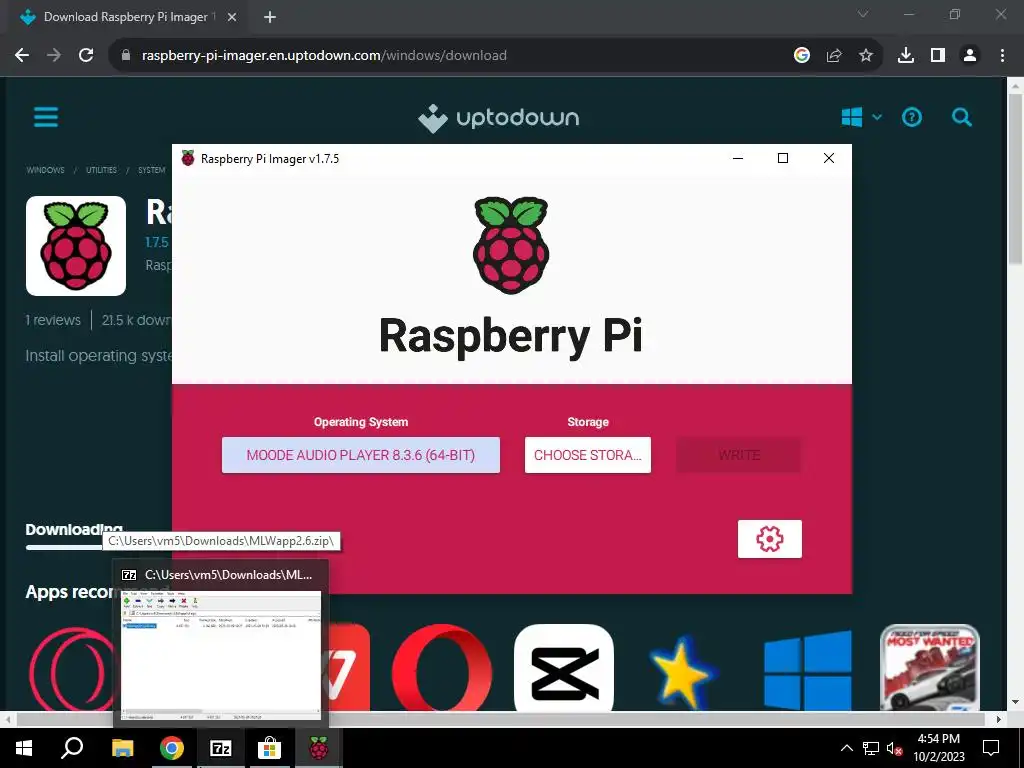1024x768 pixels.
Task: Click the Chrome address bar URL
Action: (324, 56)
